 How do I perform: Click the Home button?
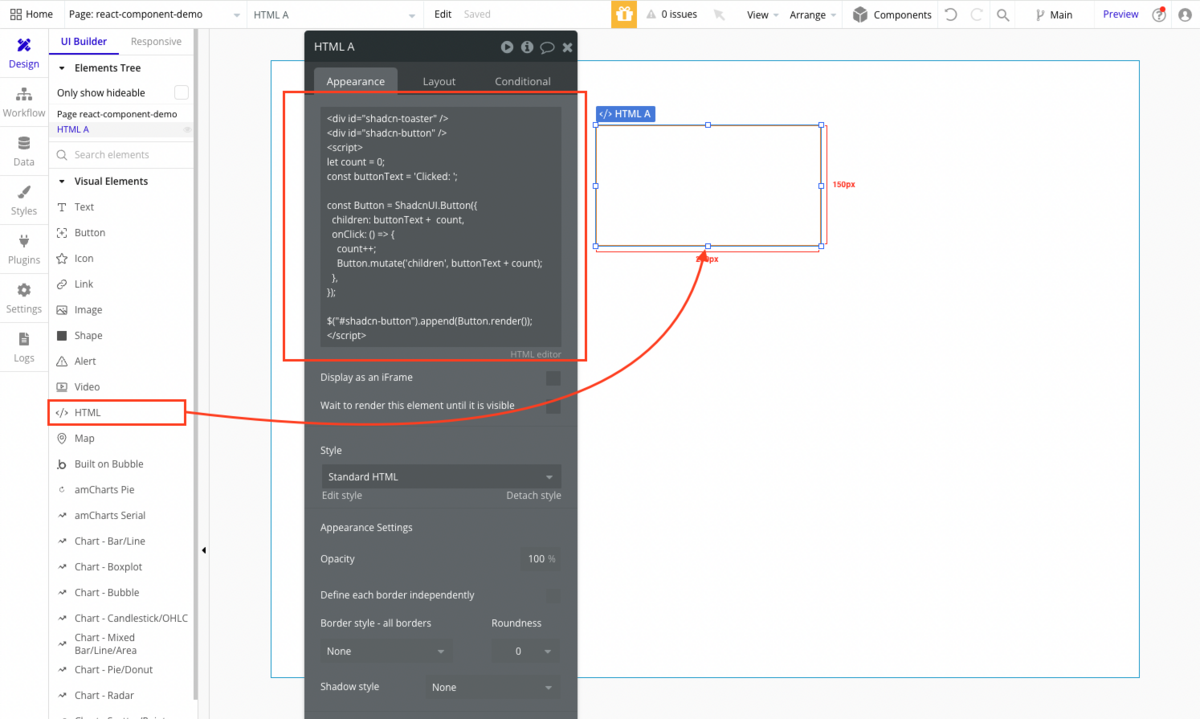[x=31, y=14]
